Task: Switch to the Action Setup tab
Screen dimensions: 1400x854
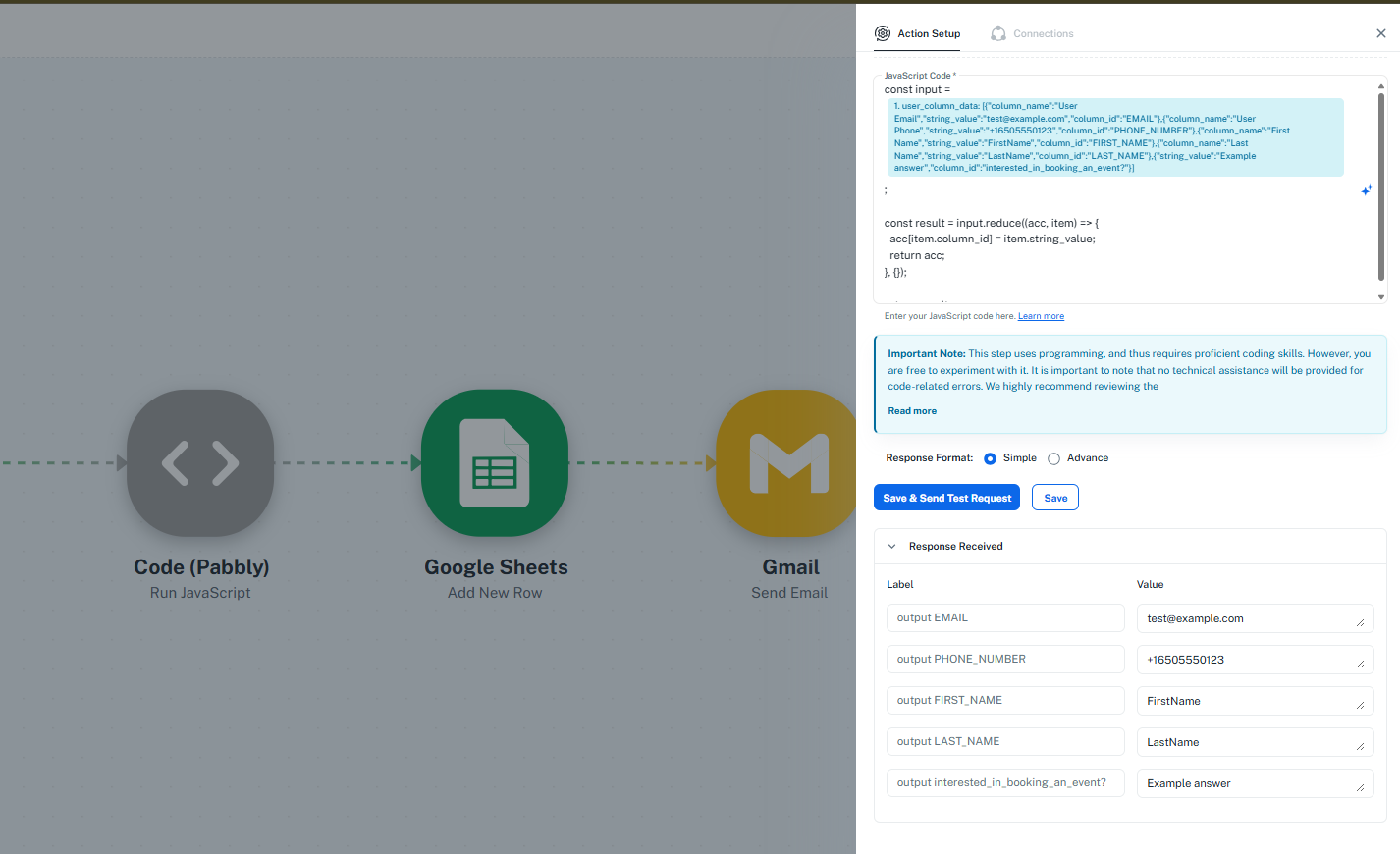Action: 929,33
